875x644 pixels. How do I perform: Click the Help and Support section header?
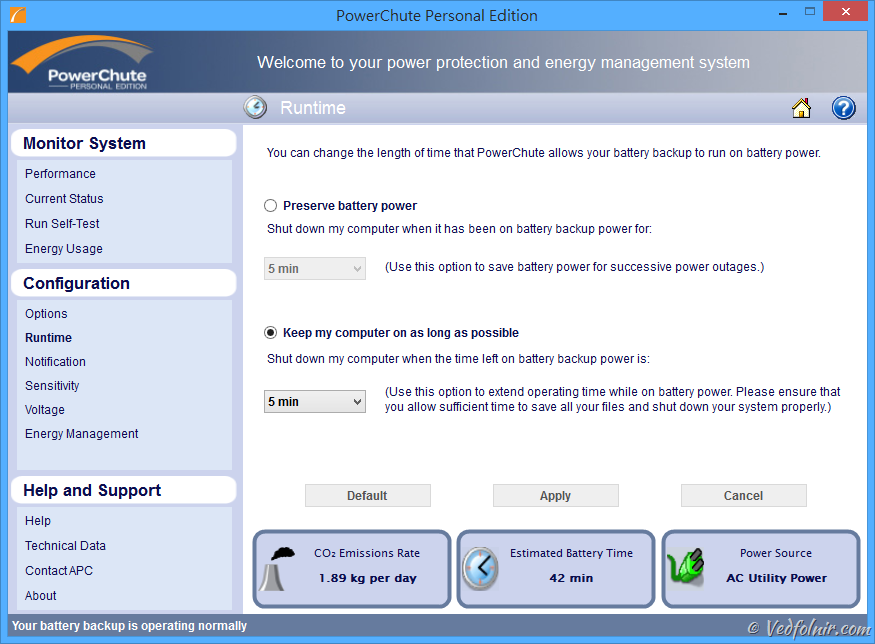(x=123, y=491)
